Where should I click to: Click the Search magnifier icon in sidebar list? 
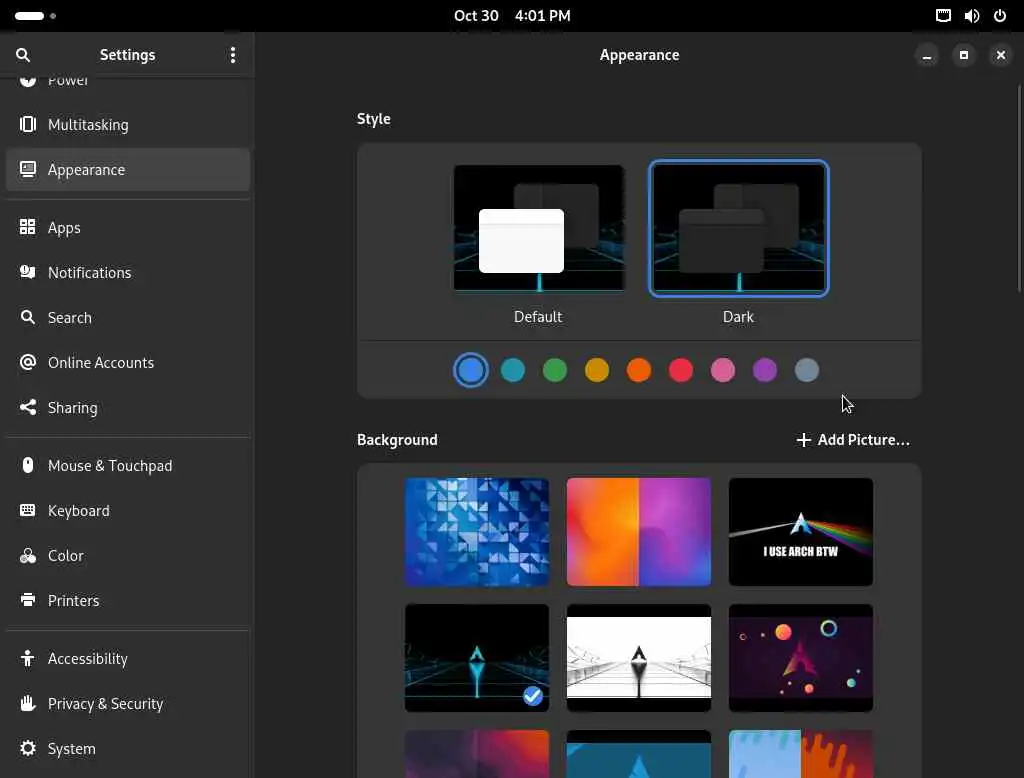point(27,317)
